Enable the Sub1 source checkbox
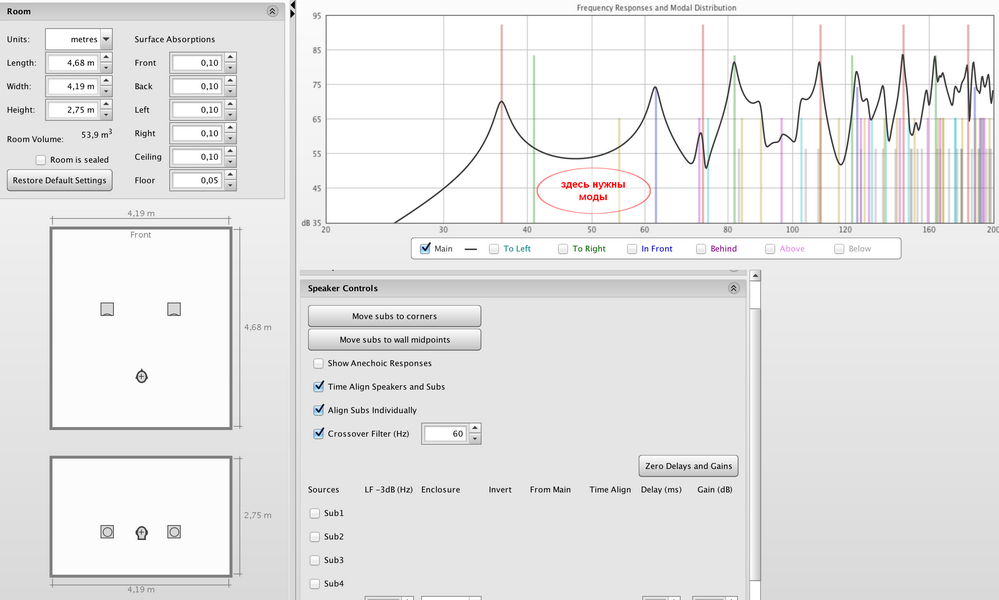This screenshot has height=600, width=999. tap(315, 513)
